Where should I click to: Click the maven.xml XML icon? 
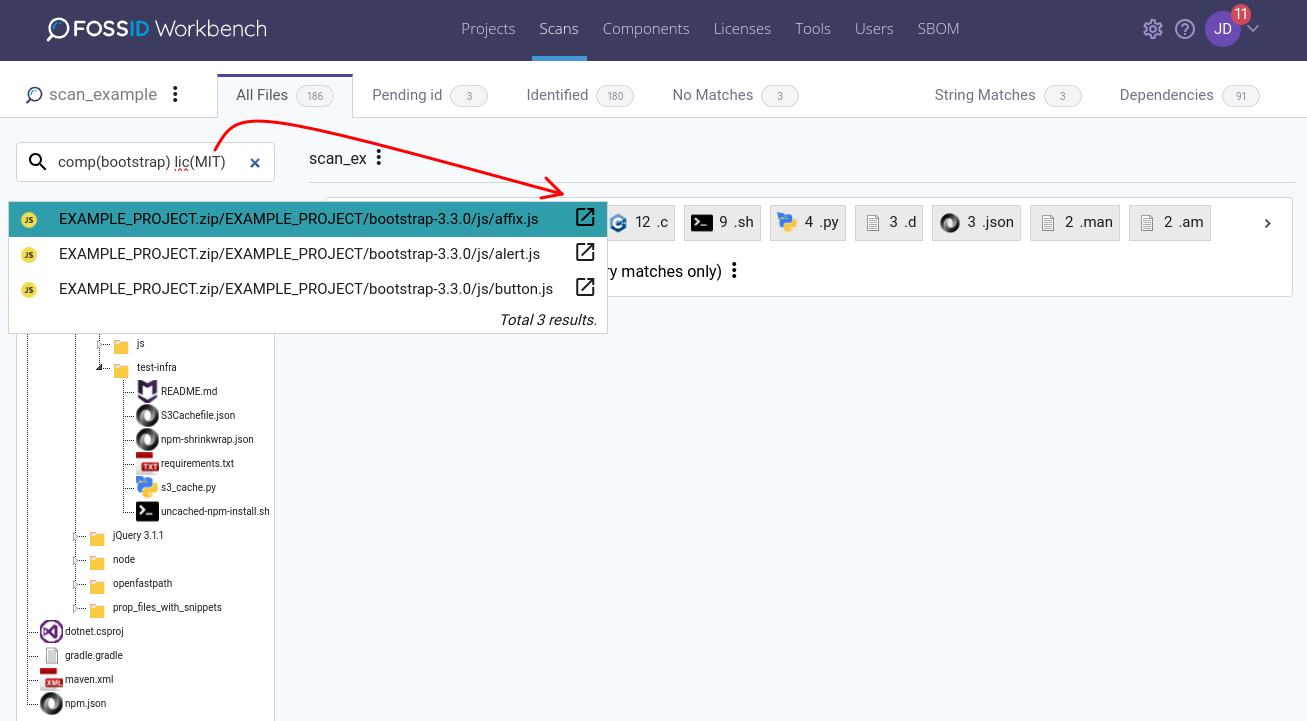click(51, 680)
